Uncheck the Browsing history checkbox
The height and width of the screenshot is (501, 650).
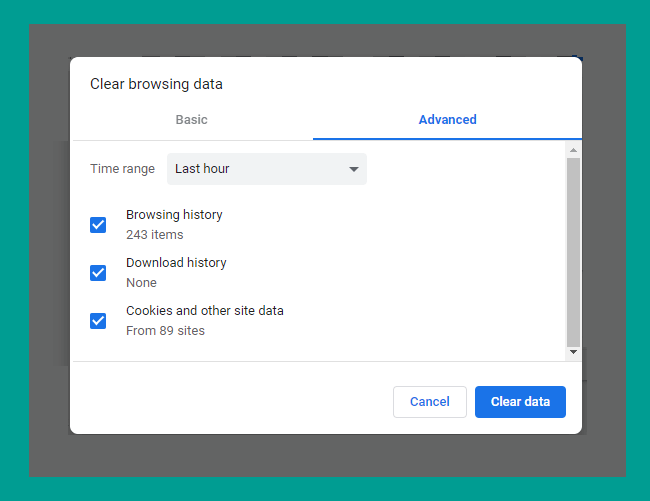tap(98, 225)
